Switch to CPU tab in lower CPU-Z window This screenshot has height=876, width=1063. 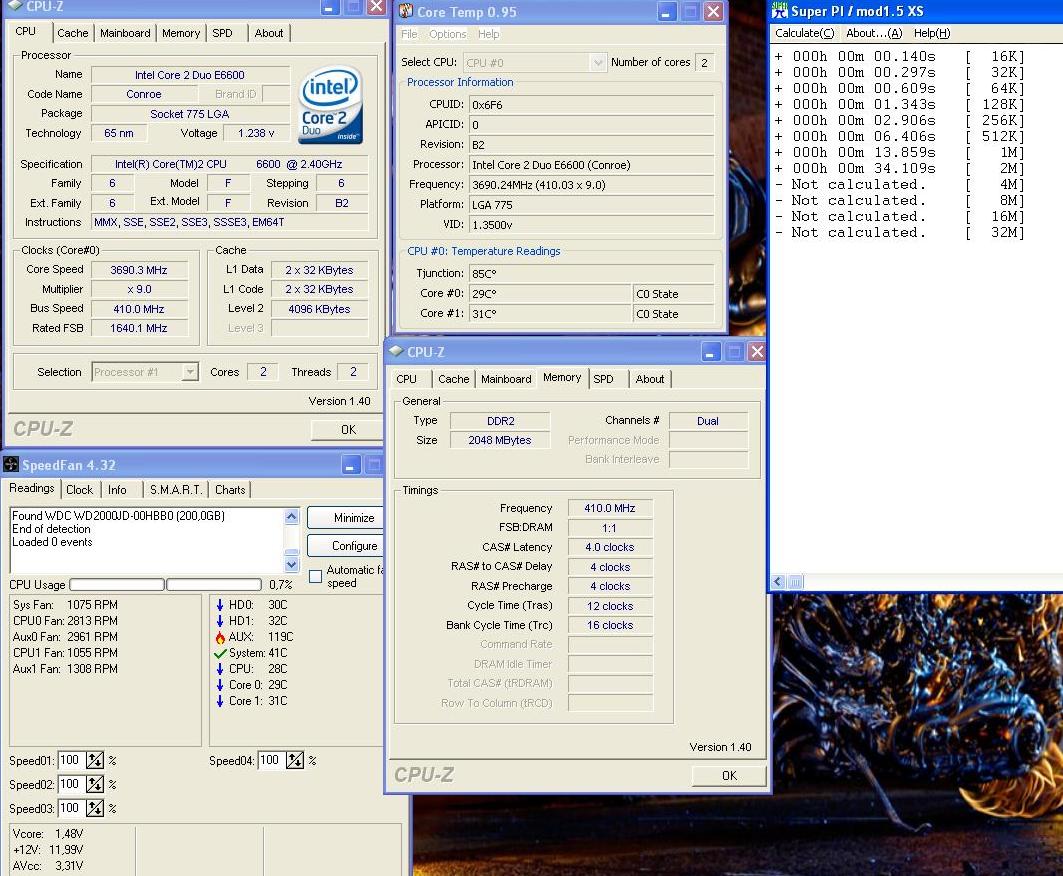(406, 379)
